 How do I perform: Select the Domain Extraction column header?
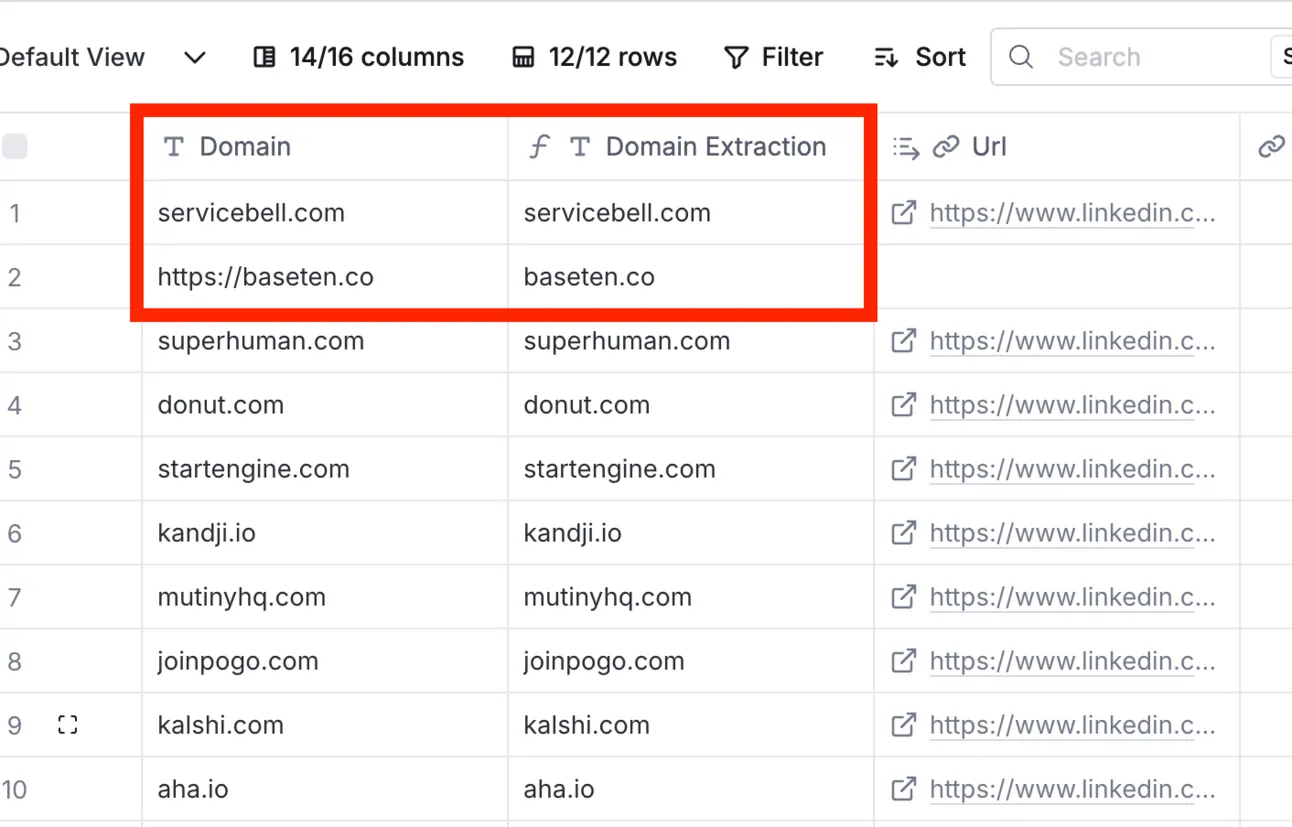691,147
